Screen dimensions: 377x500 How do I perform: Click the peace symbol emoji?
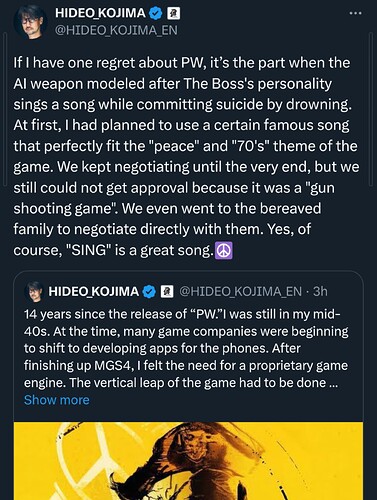[x=224, y=251]
